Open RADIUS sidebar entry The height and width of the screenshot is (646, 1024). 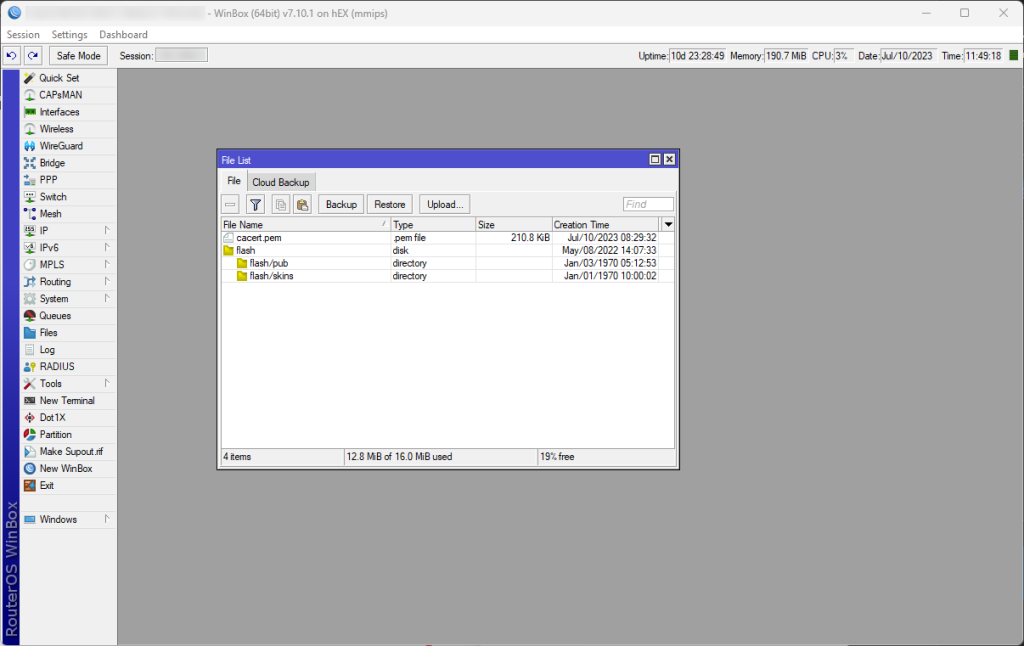[69, 366]
